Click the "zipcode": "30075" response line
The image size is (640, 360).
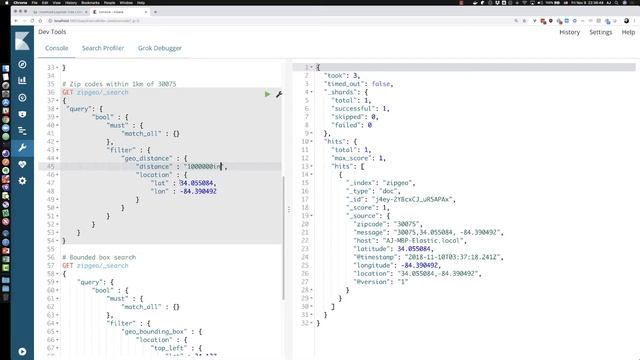tap(388, 224)
